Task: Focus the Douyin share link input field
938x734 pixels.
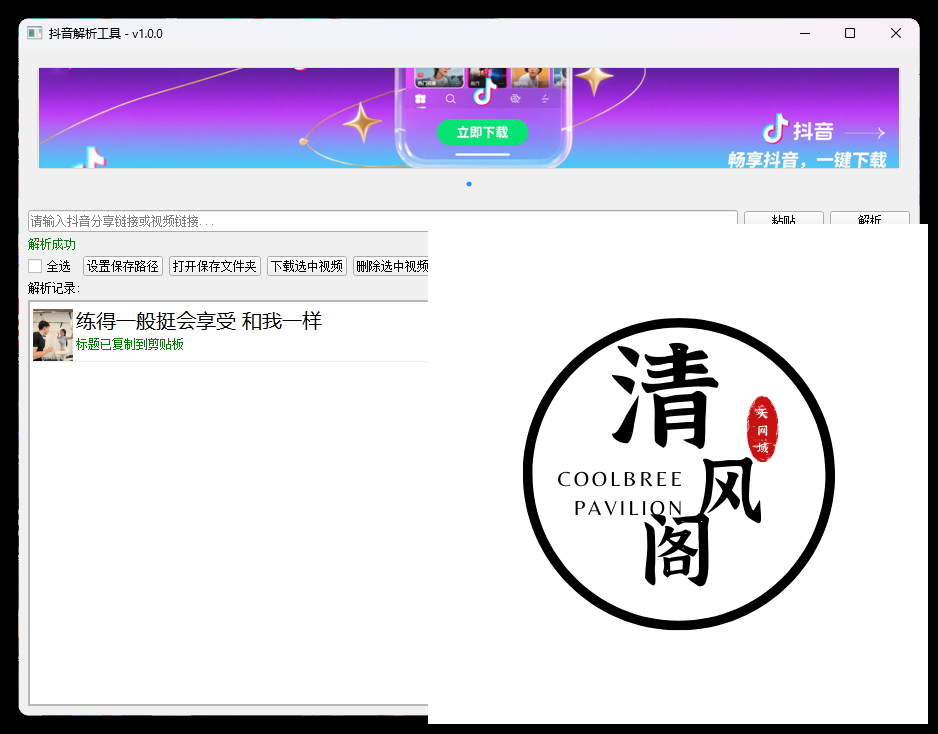Action: [x=382, y=221]
